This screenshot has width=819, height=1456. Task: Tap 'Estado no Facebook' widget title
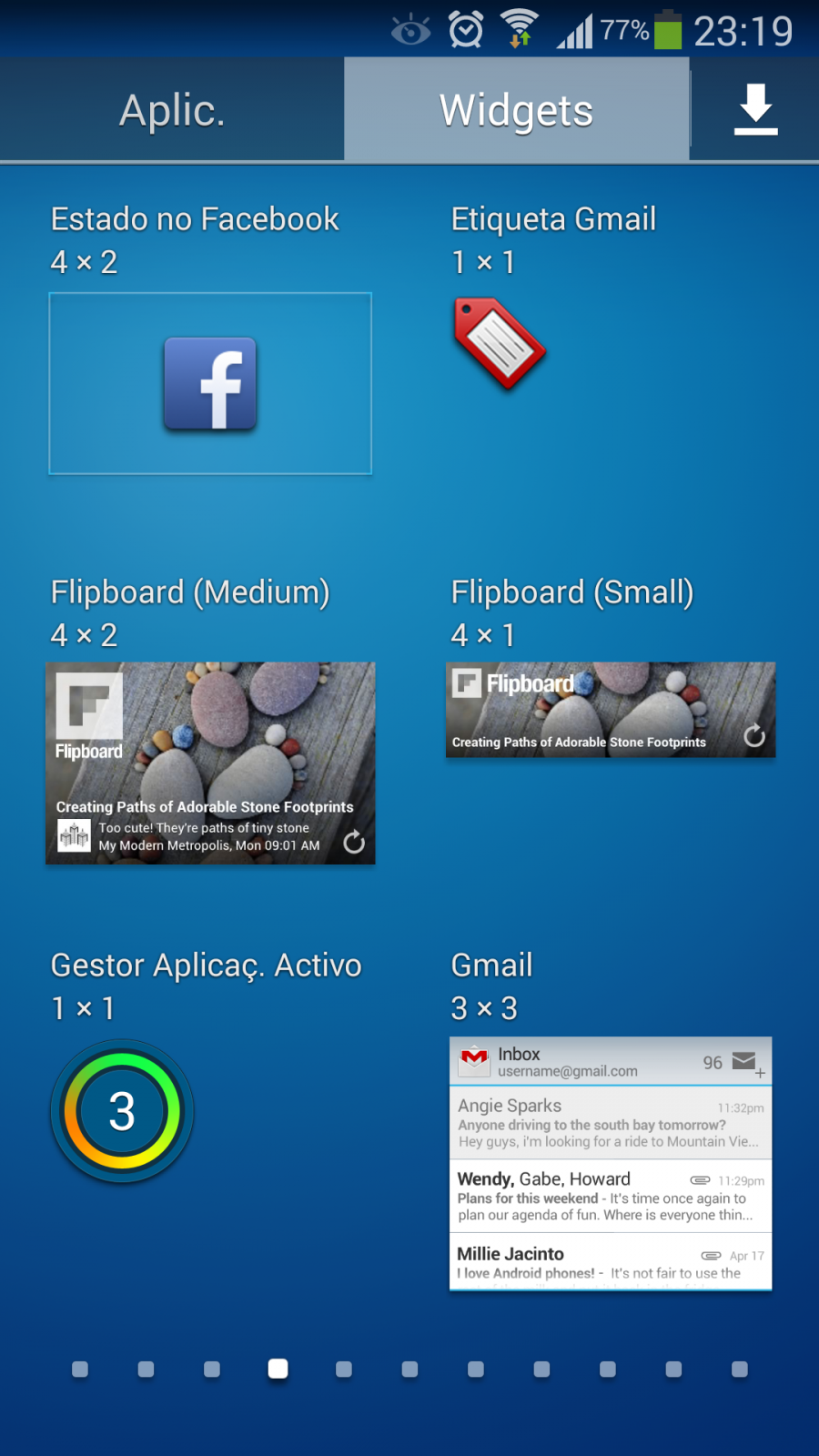[195, 219]
